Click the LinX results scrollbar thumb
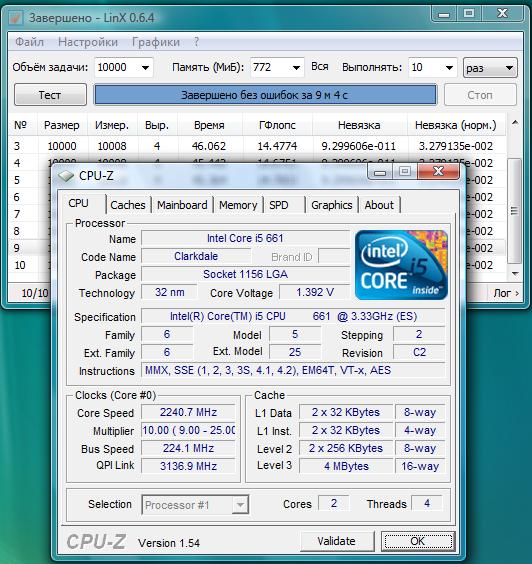The width and height of the screenshot is (532, 564). click(515, 211)
